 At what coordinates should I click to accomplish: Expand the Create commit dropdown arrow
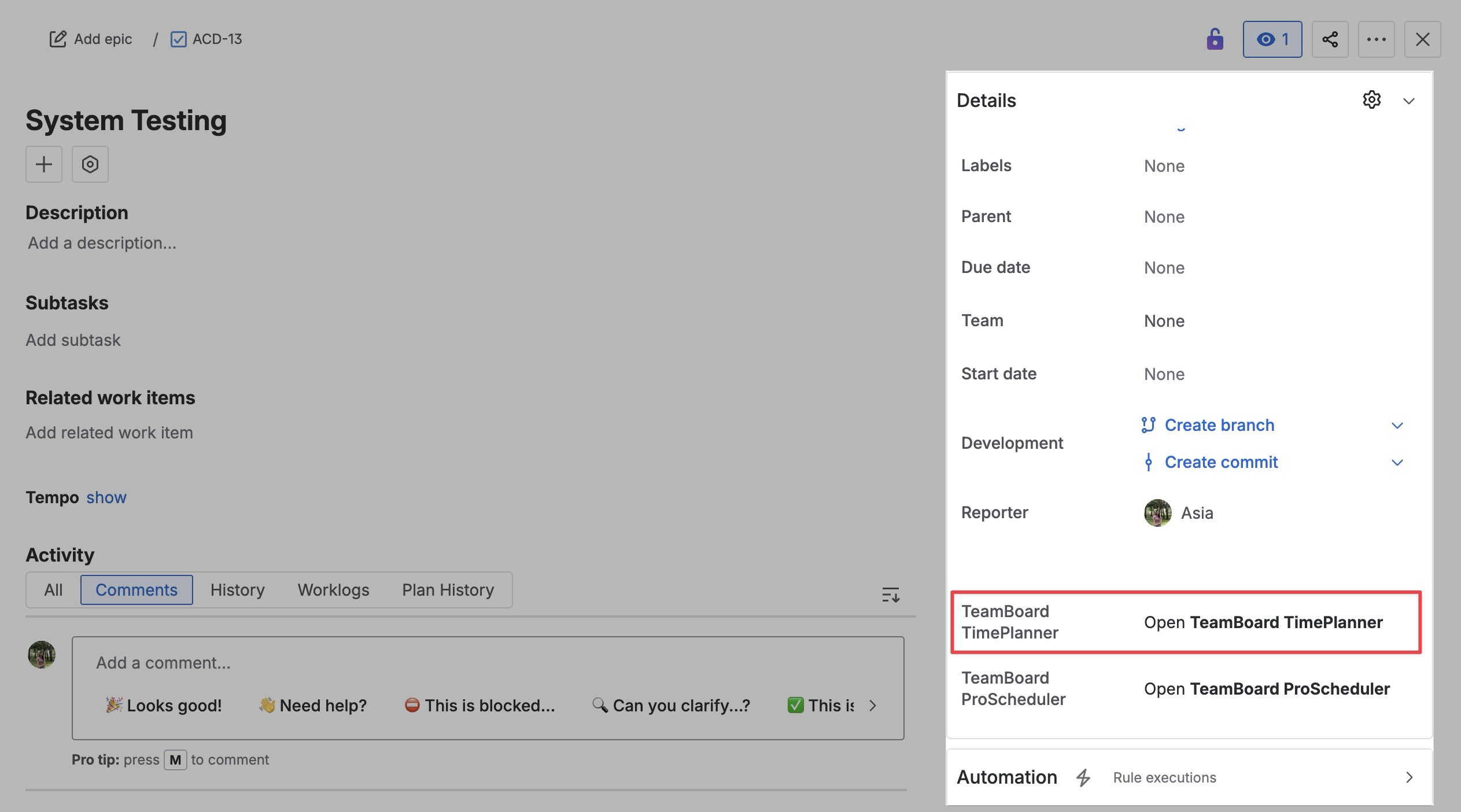coord(1397,463)
